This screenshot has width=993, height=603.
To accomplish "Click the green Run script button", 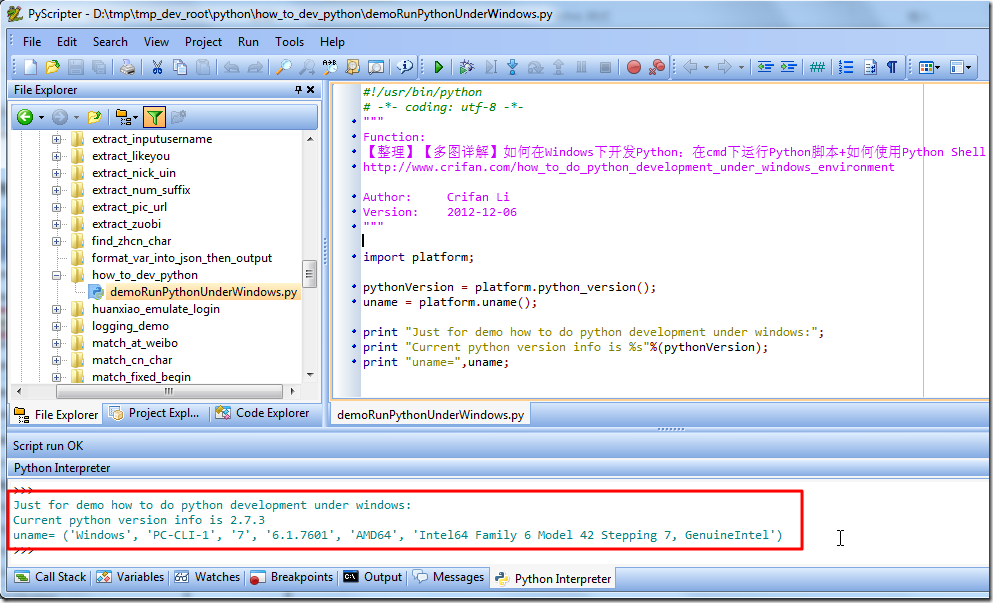I will pos(438,67).
